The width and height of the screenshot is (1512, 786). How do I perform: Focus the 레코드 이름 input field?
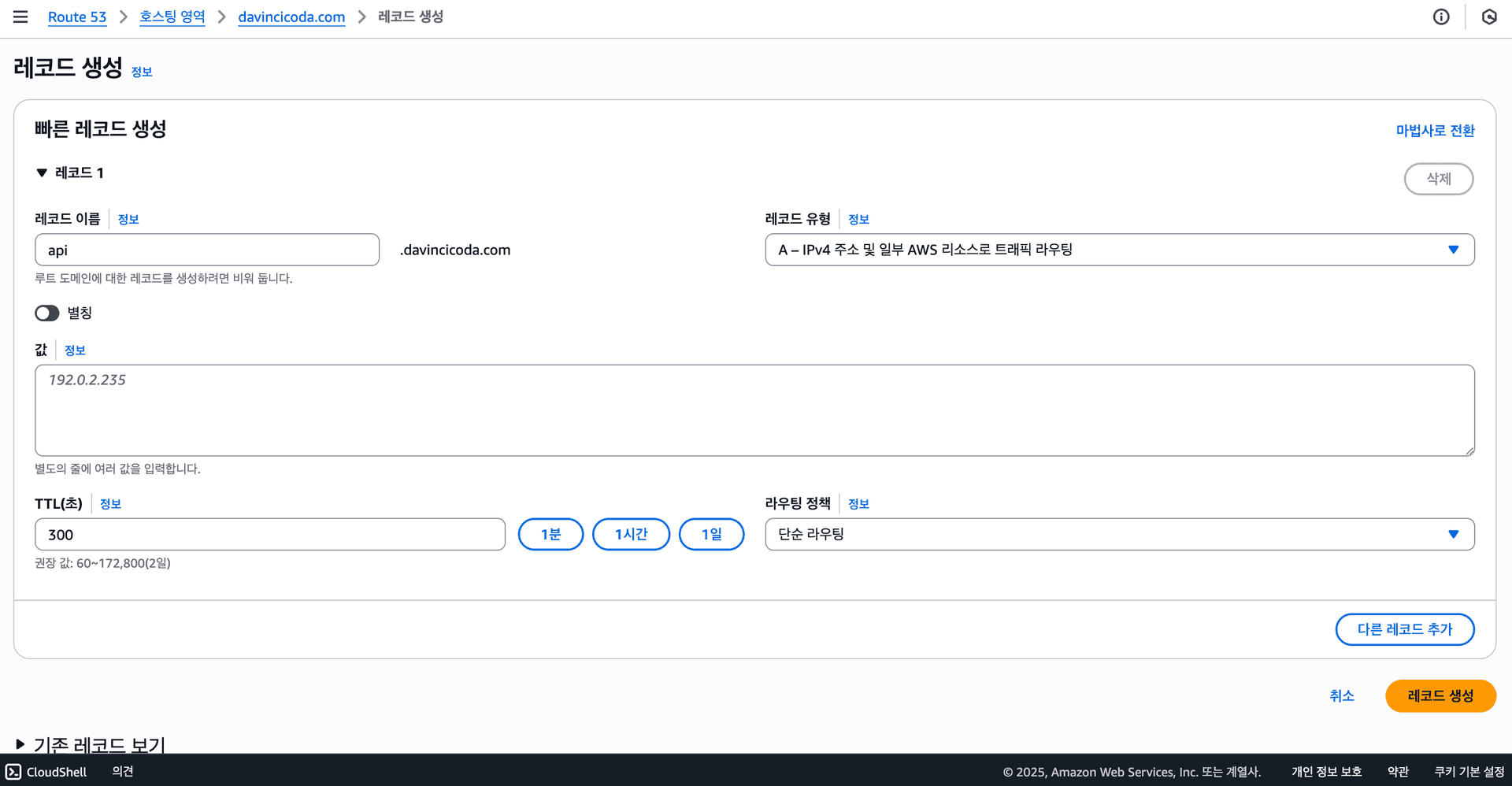tap(207, 250)
